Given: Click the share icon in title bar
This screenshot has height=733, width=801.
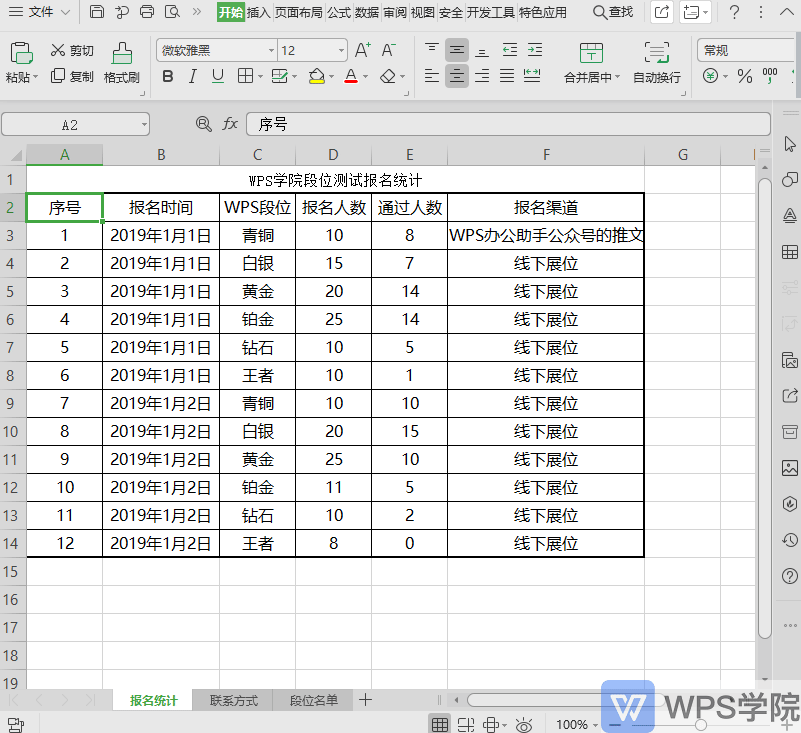Looking at the screenshot, I should tap(662, 12).
